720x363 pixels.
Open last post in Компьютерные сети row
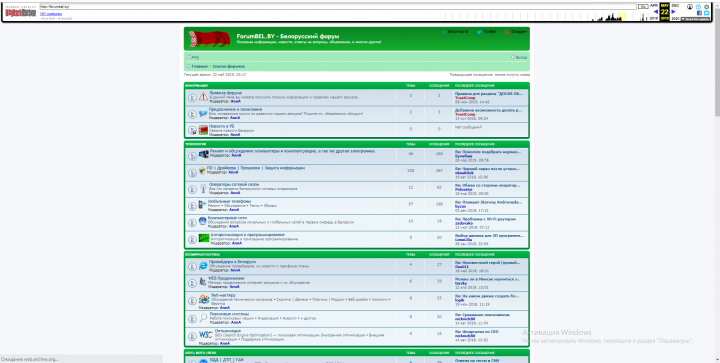pyautogui.click(x=485, y=218)
